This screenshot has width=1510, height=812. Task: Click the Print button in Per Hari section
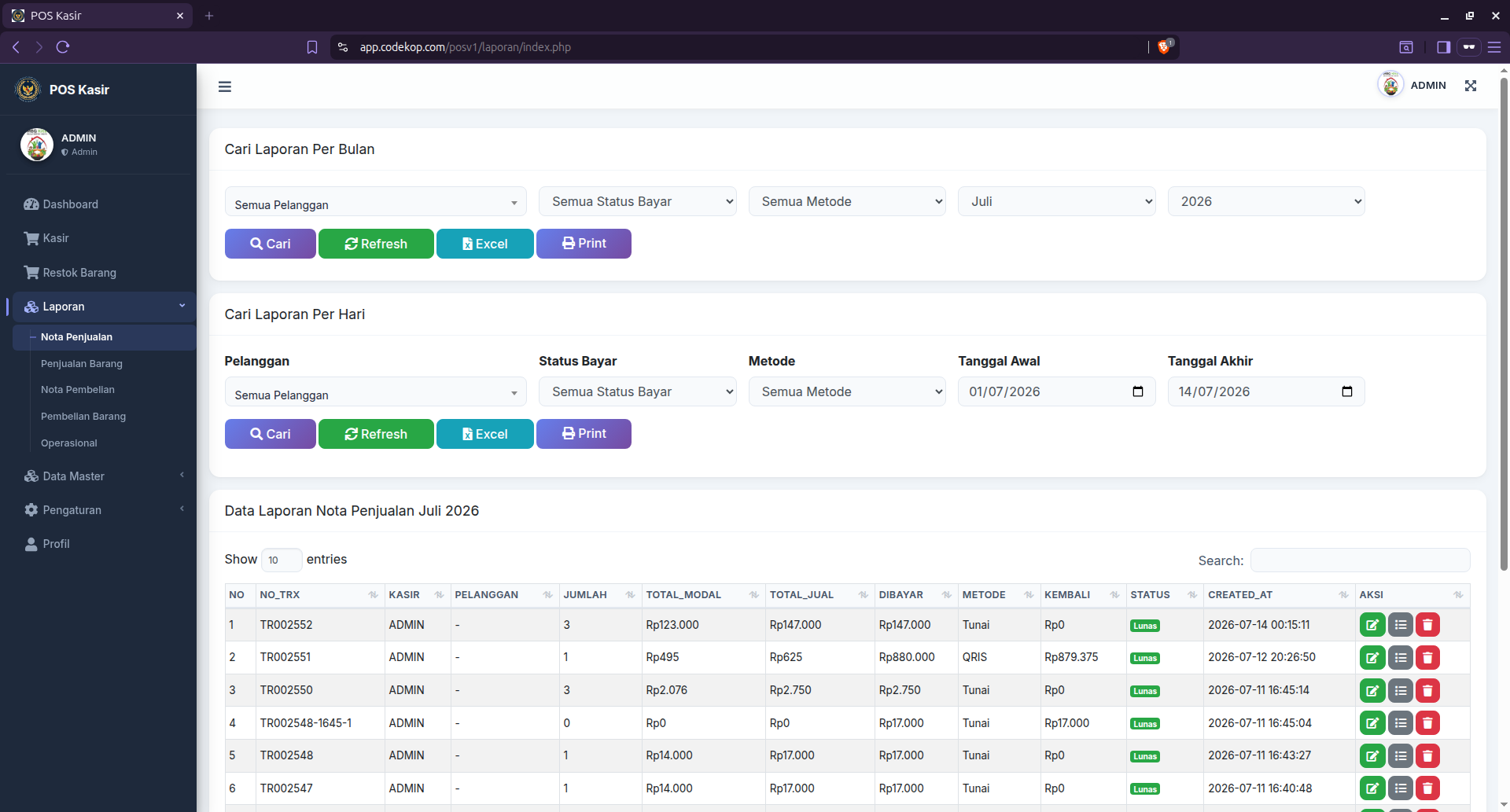584,434
